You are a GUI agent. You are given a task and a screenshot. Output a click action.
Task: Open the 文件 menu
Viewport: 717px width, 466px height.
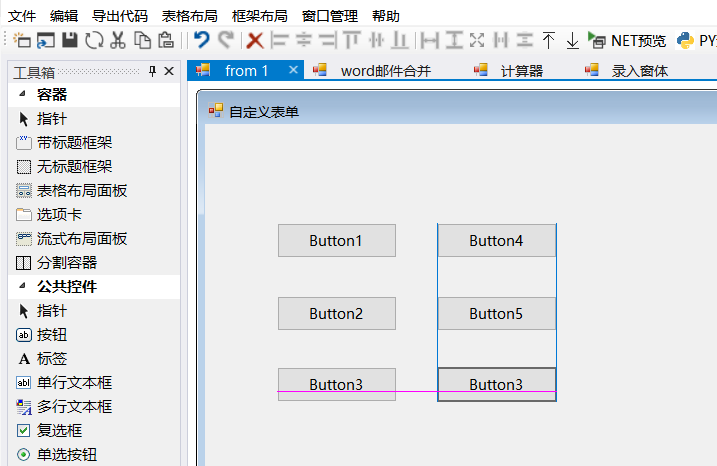coord(21,16)
